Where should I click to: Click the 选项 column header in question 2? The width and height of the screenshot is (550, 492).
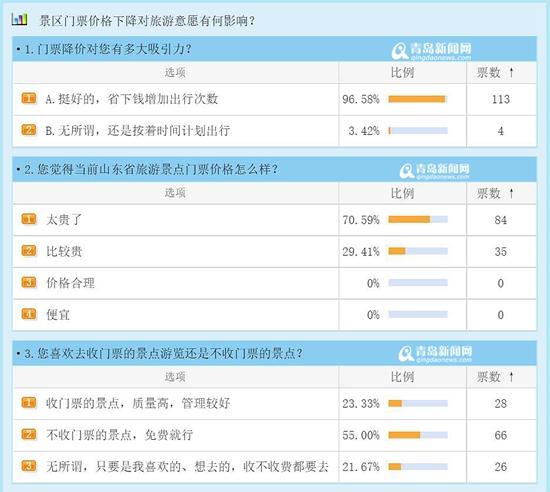[175, 193]
